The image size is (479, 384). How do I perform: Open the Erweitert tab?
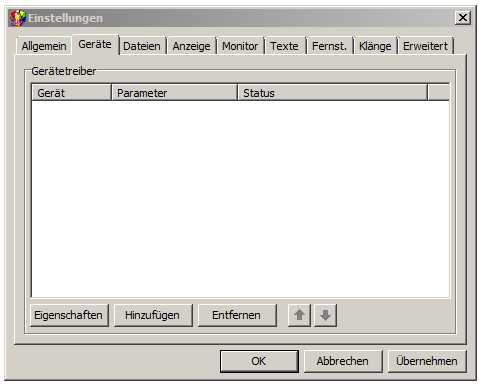click(425, 46)
